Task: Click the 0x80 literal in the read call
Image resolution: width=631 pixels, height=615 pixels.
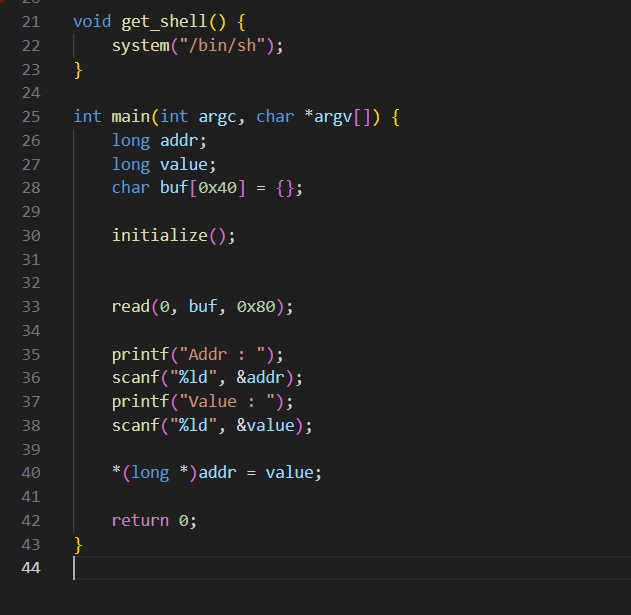Action: [256, 307]
